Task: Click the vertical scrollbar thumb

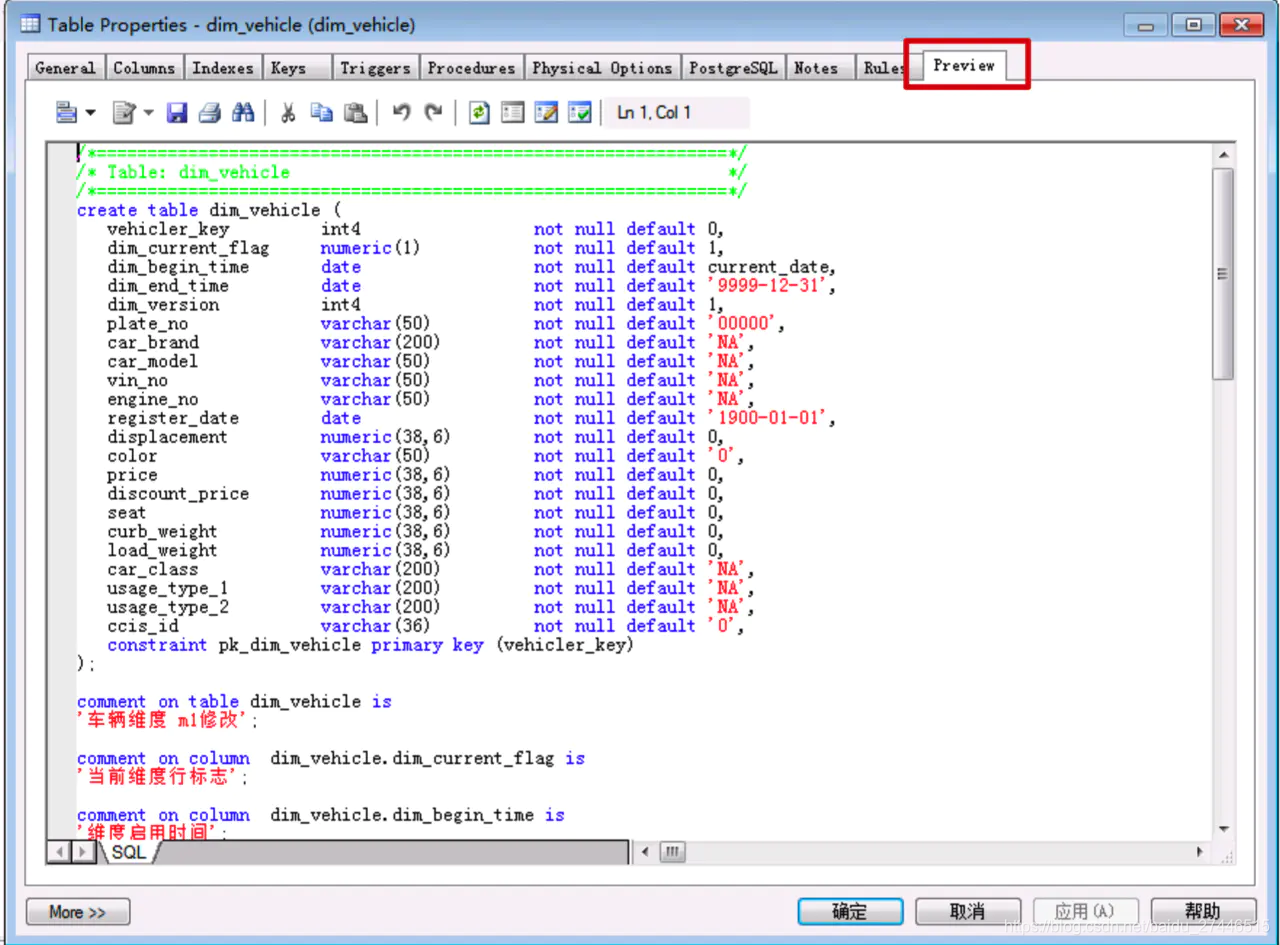Action: click(1223, 273)
